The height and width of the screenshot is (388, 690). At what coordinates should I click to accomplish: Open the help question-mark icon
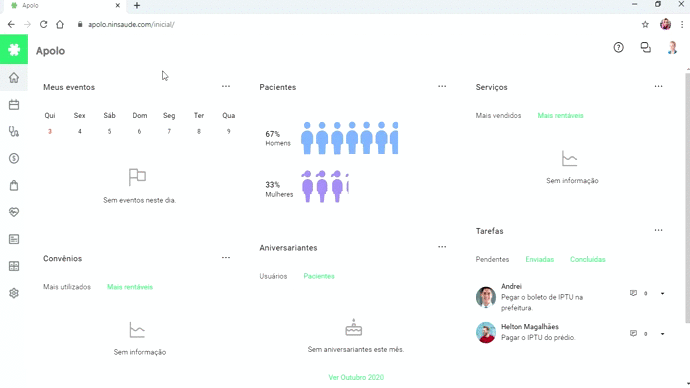coord(618,48)
